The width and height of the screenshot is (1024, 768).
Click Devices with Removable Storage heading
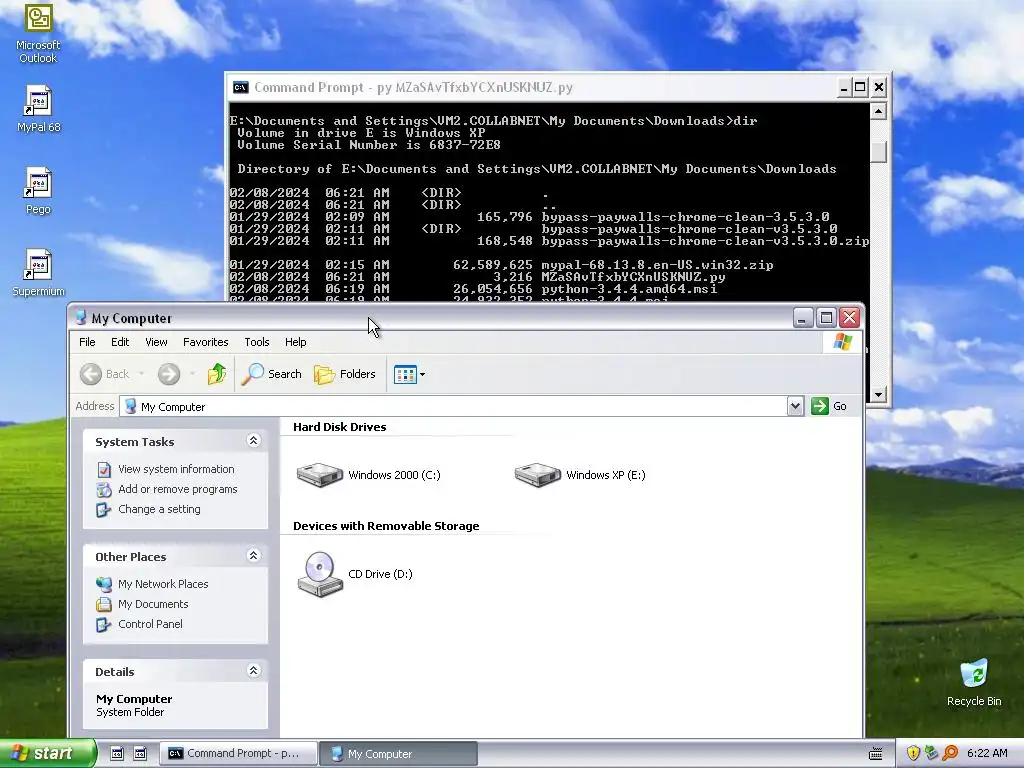click(x=386, y=526)
